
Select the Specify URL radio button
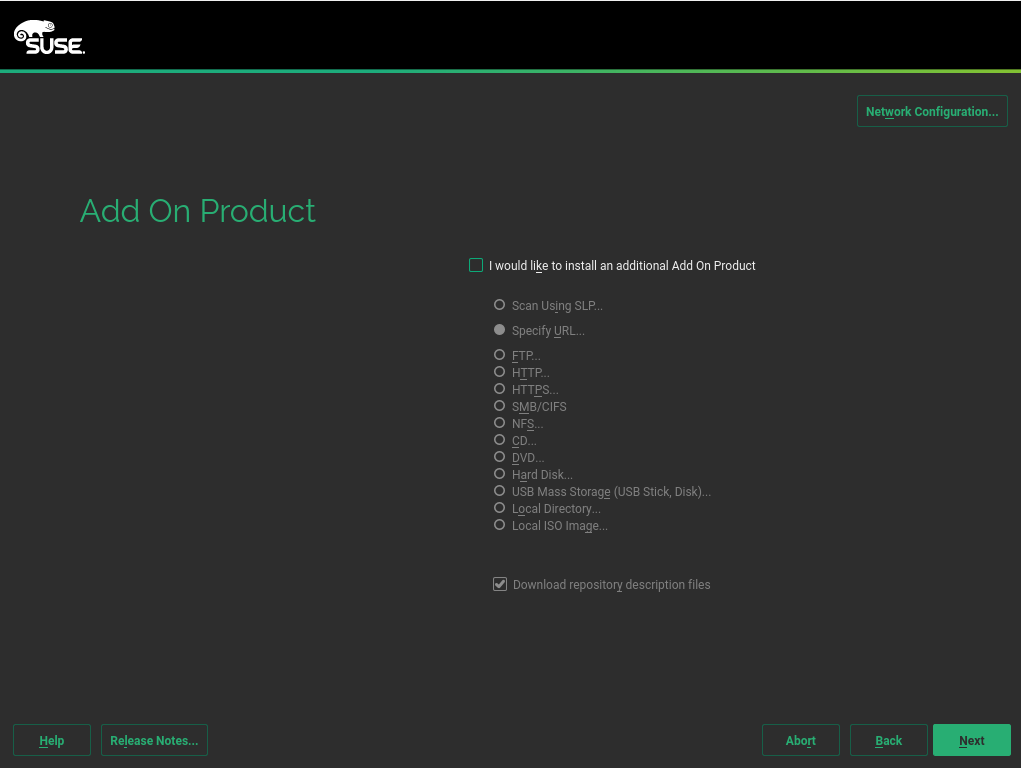[x=500, y=330]
